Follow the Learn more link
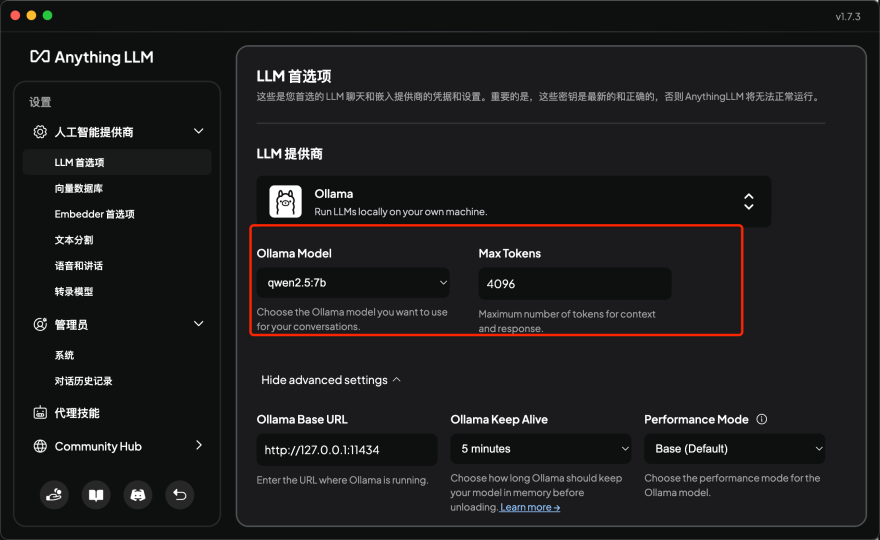Viewport: 880px width, 540px height. click(x=530, y=507)
